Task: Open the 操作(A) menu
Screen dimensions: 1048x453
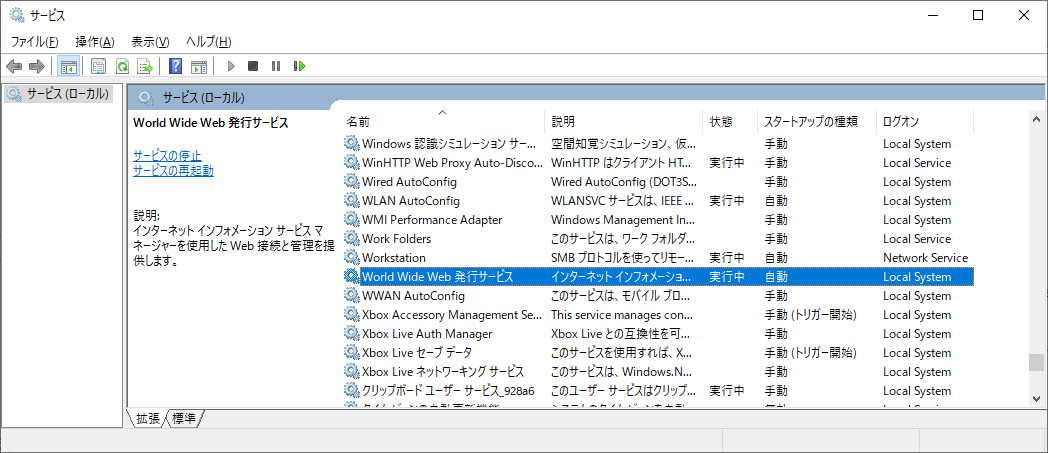Action: coord(95,41)
